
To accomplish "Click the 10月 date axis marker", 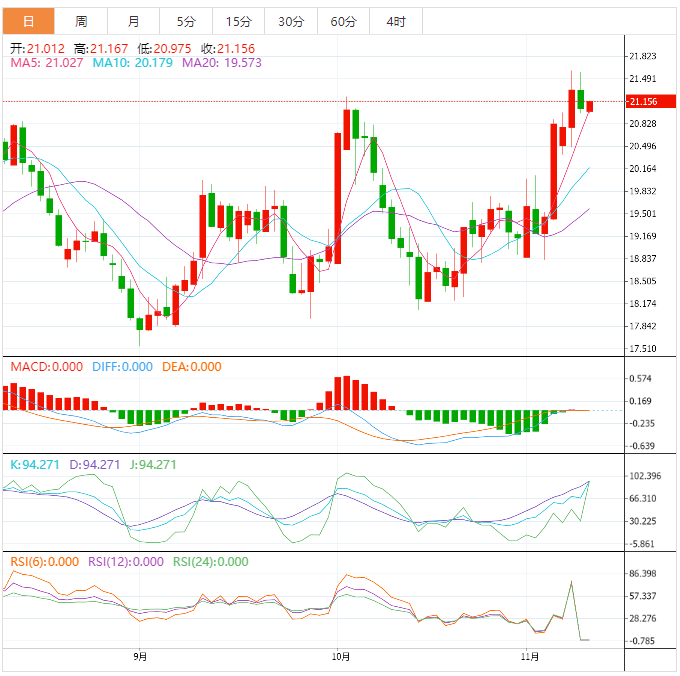I will [340, 657].
